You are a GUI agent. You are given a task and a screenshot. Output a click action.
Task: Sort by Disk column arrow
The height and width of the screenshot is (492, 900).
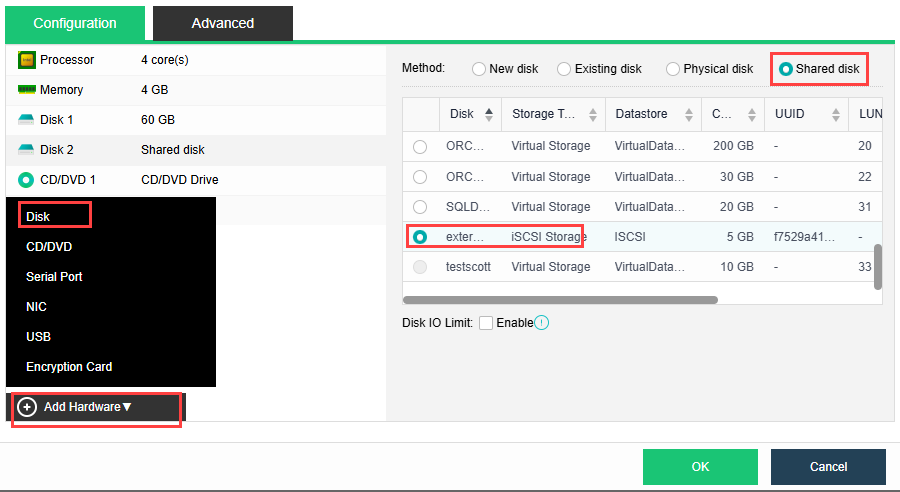coord(489,114)
